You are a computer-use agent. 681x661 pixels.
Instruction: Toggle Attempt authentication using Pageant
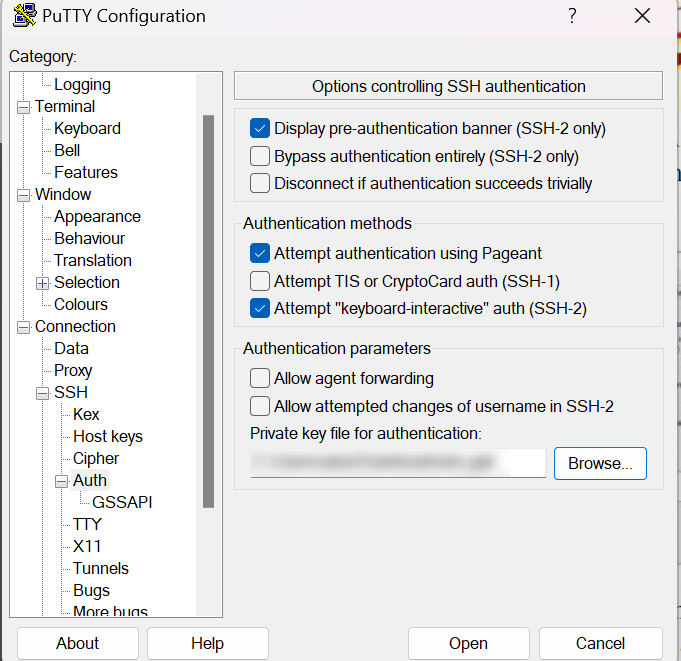coord(260,253)
